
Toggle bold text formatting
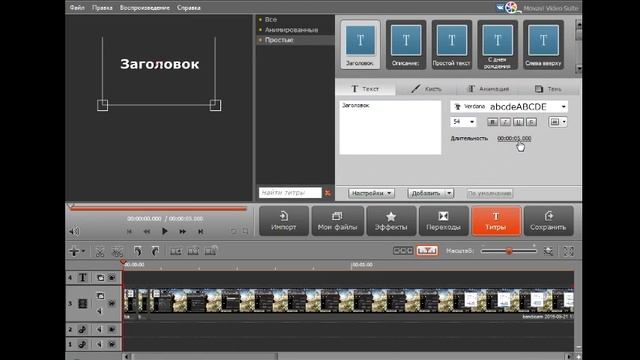(x=492, y=122)
